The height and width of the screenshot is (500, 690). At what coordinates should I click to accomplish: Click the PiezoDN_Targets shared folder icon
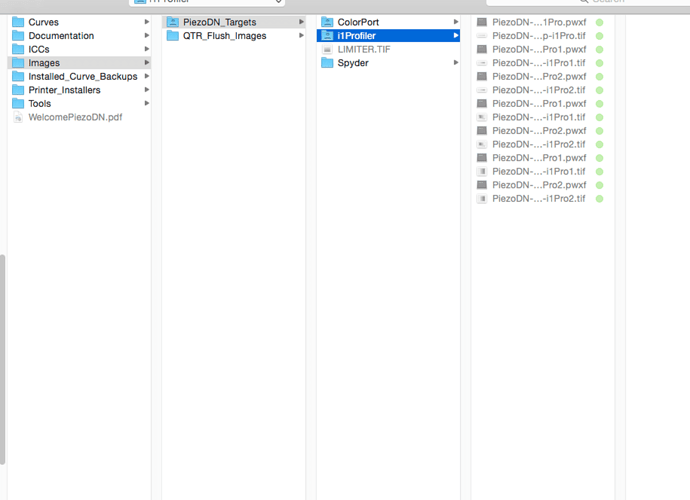(173, 22)
